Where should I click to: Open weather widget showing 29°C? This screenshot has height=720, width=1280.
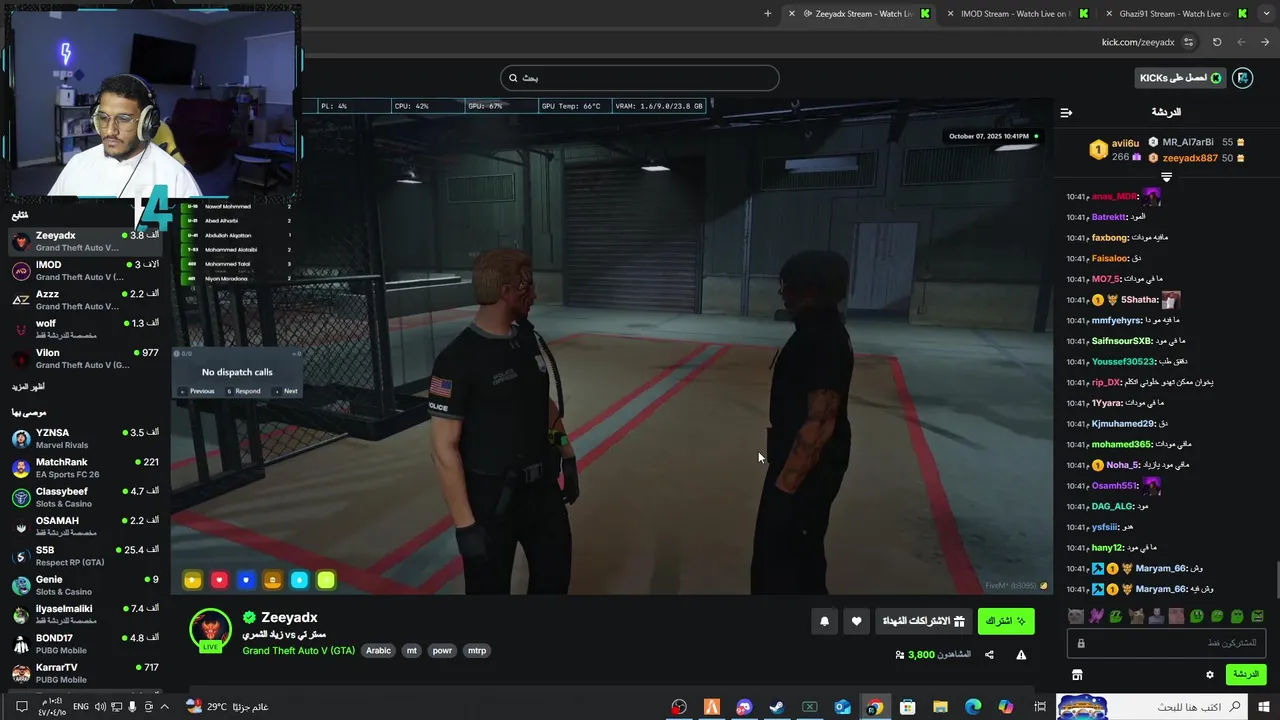coord(227,707)
